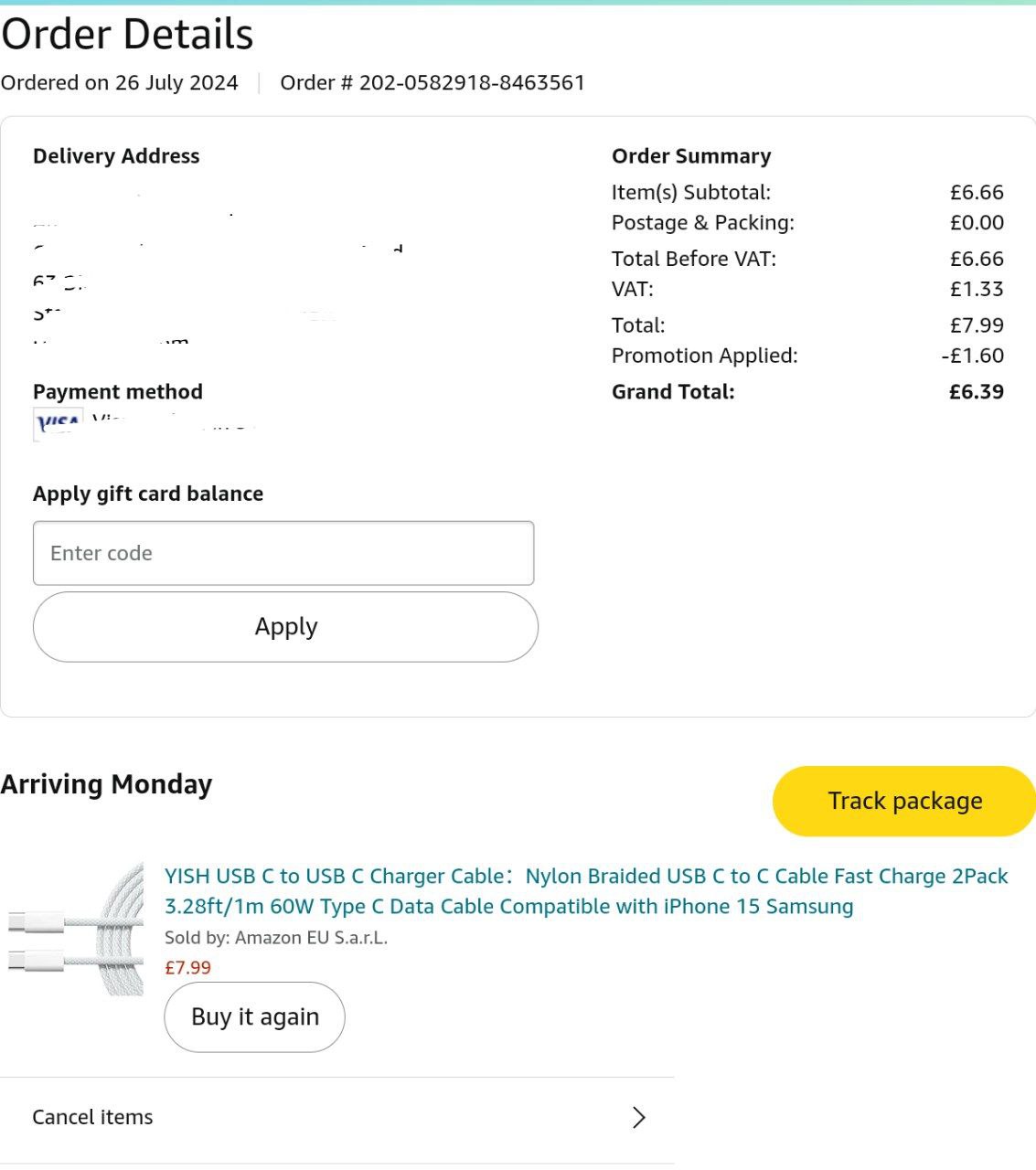The image size is (1036, 1170).
Task: Click the red £7.99 item price
Action: tap(187, 967)
